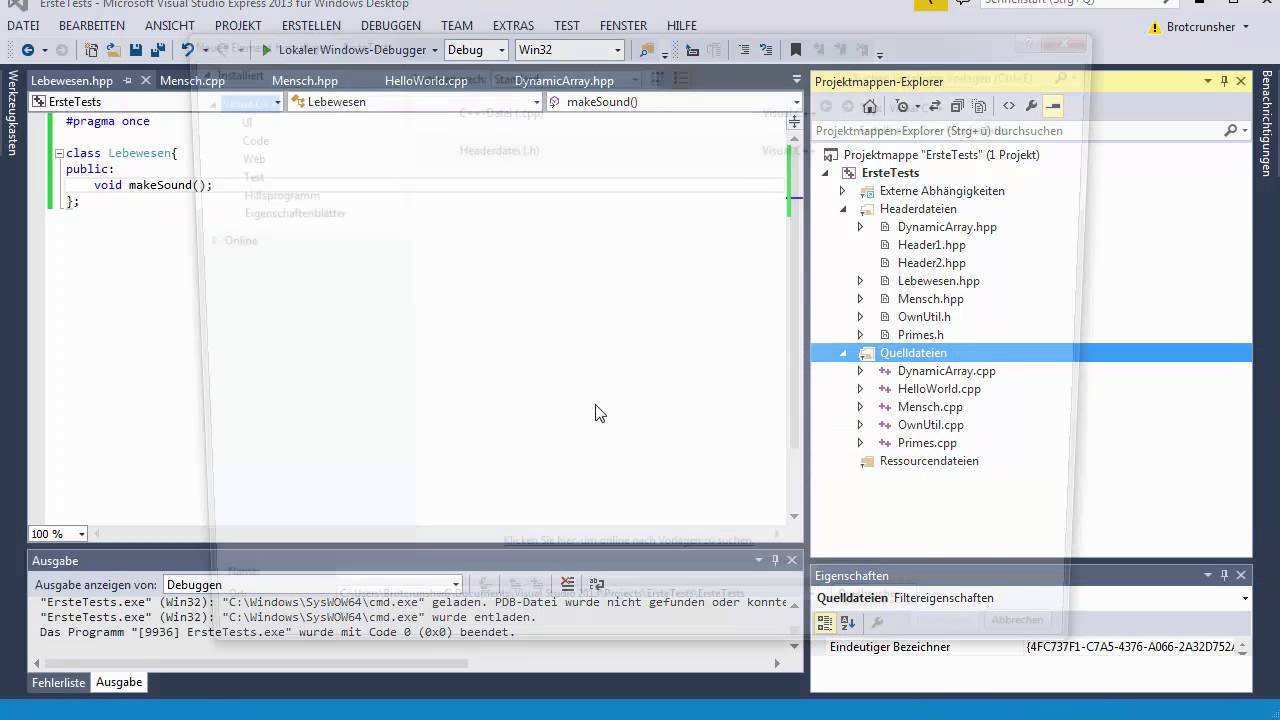
Task: Expand the Externe Abhängigkeiten node
Action: (842, 191)
